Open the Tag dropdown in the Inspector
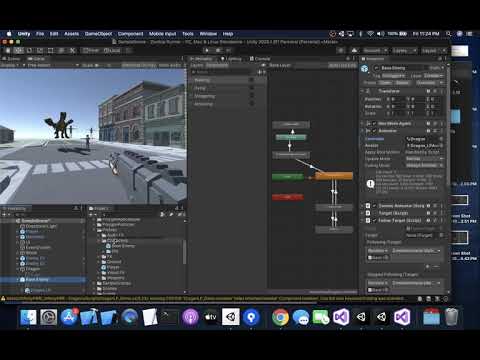The height and width of the screenshot is (360, 480). (x=395, y=76)
